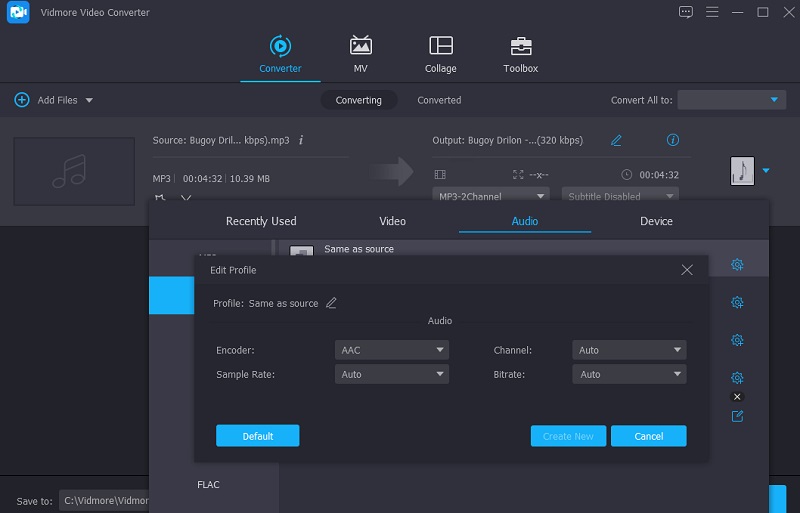This screenshot has height=513, width=800.
Task: Open the Bitrate dropdown
Action: point(629,375)
